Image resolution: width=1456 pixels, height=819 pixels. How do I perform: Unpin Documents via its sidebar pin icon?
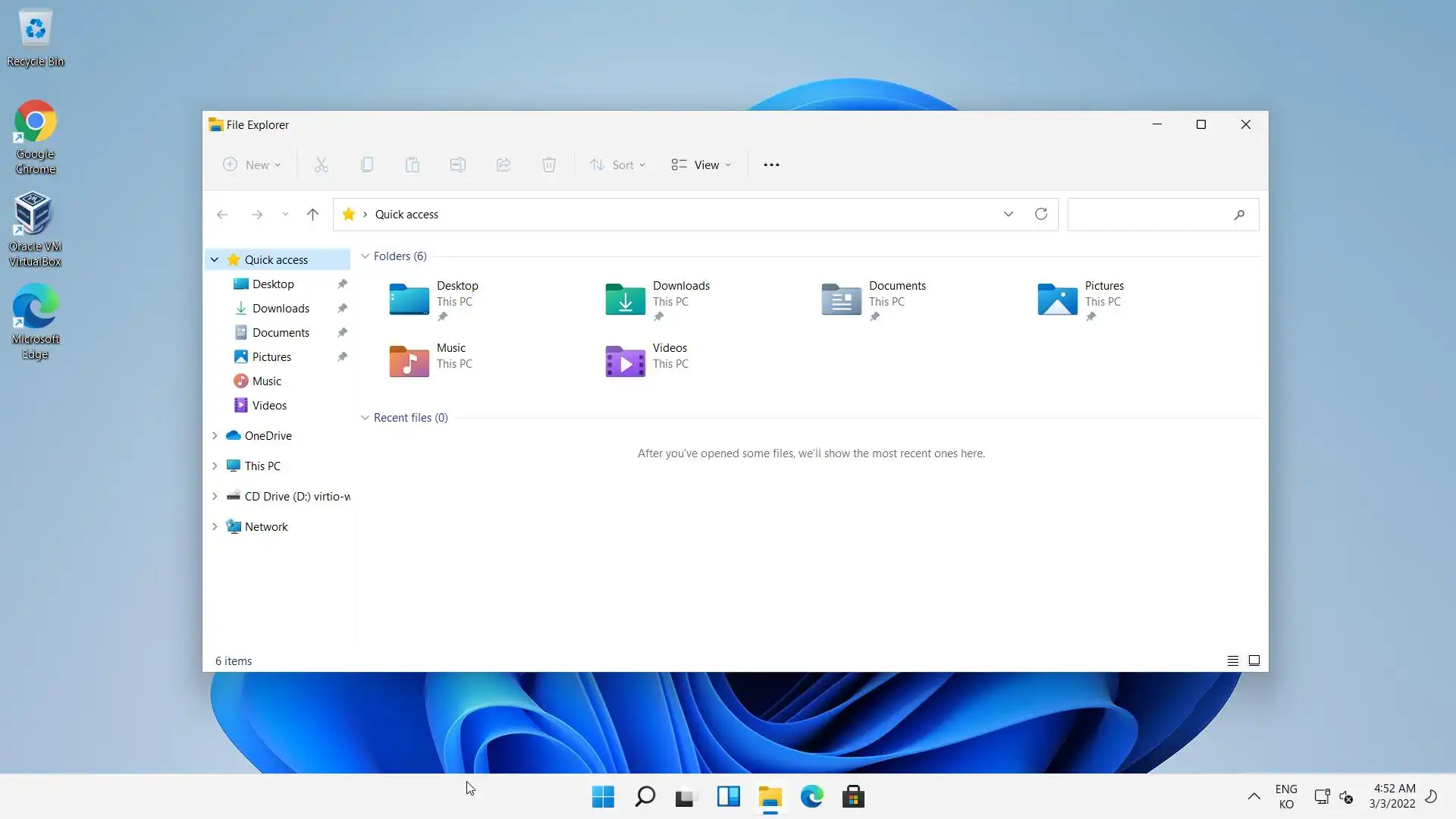pos(342,332)
